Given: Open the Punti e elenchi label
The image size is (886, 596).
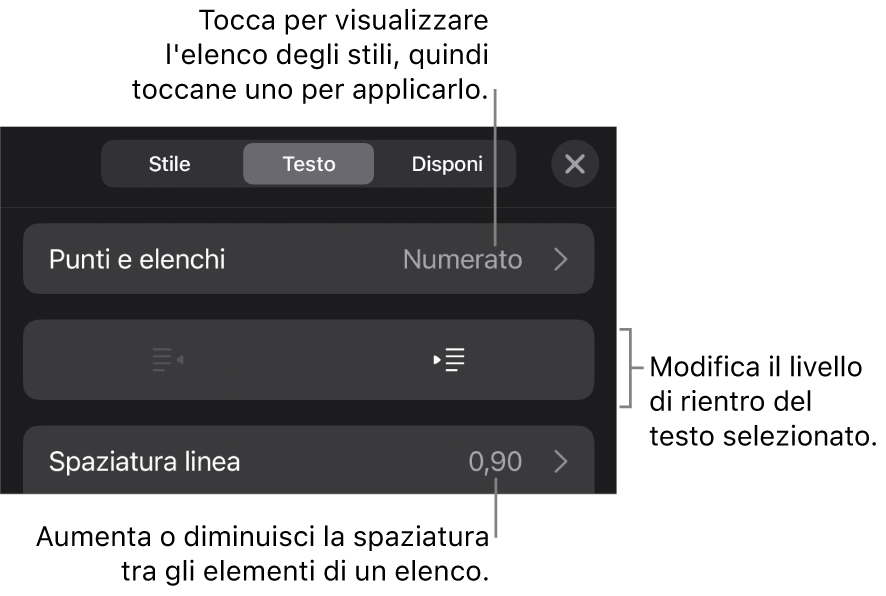Looking at the screenshot, I should tap(137, 260).
